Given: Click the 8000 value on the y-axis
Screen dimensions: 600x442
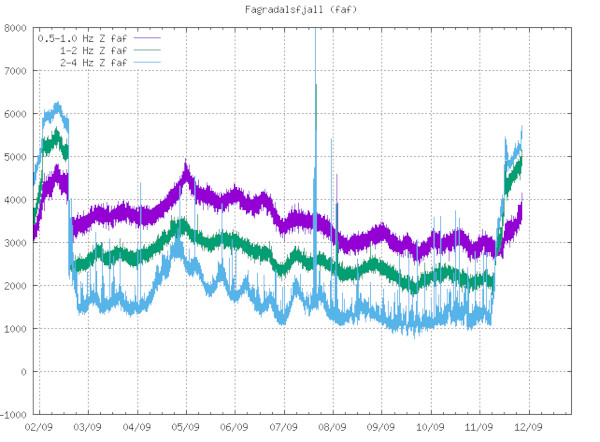Looking at the screenshot, I should tap(16, 28).
